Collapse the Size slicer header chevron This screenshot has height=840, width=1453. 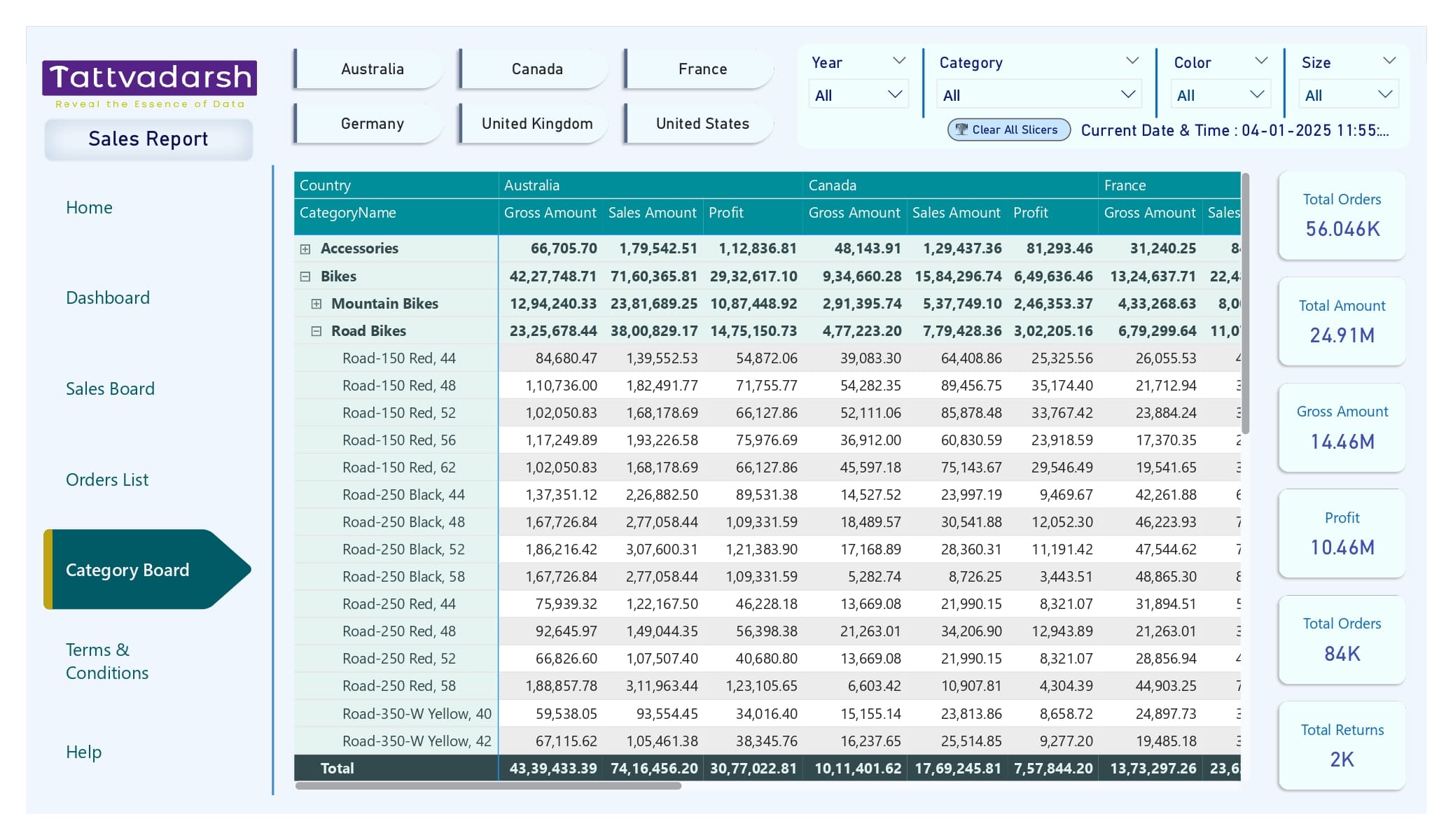[1389, 61]
